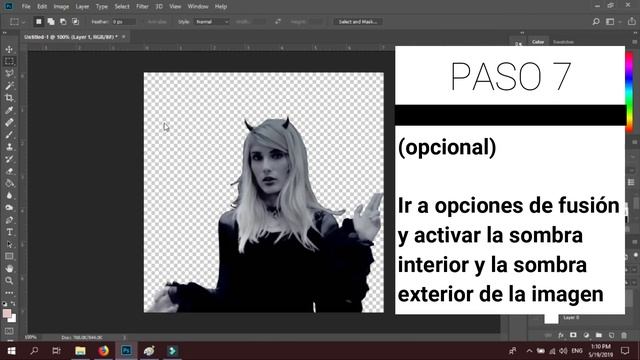The height and width of the screenshot is (360, 640).
Task: Open Firefox from the taskbar
Action: 103,351
